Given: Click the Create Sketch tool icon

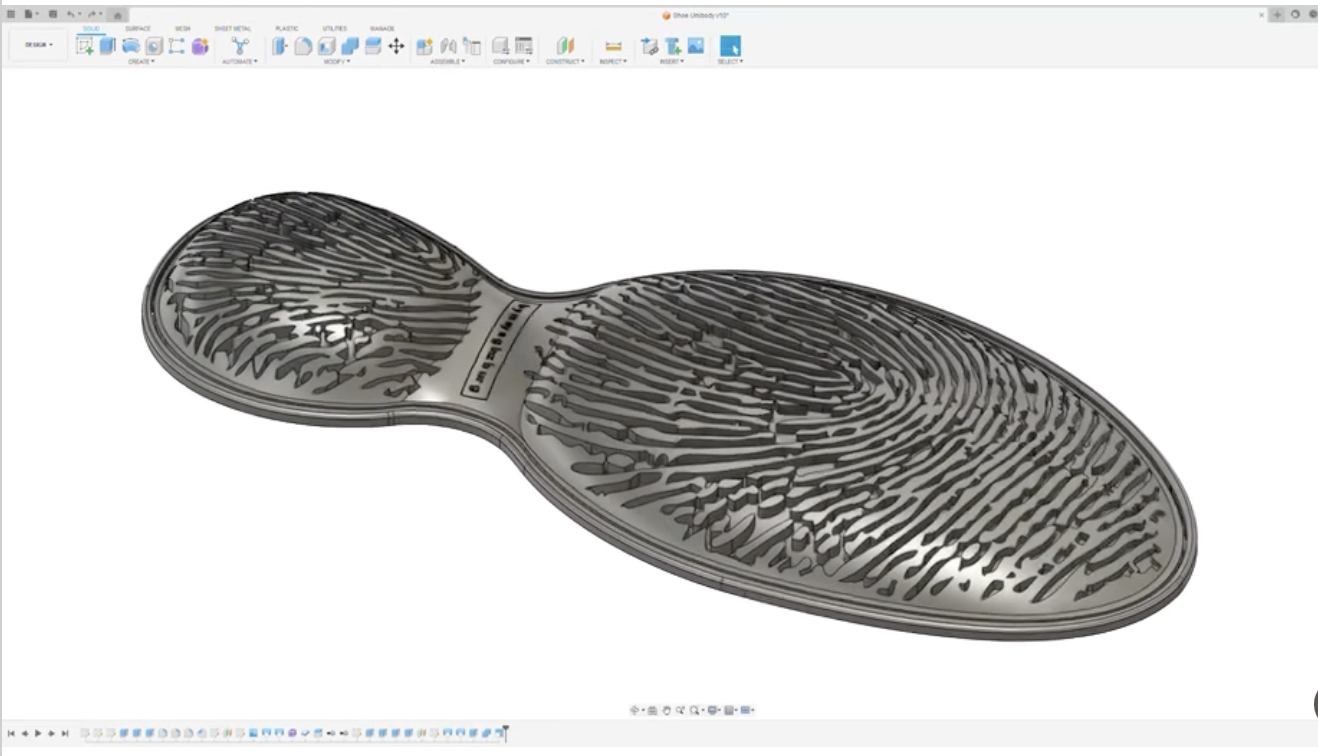Looking at the screenshot, I should coord(85,46).
